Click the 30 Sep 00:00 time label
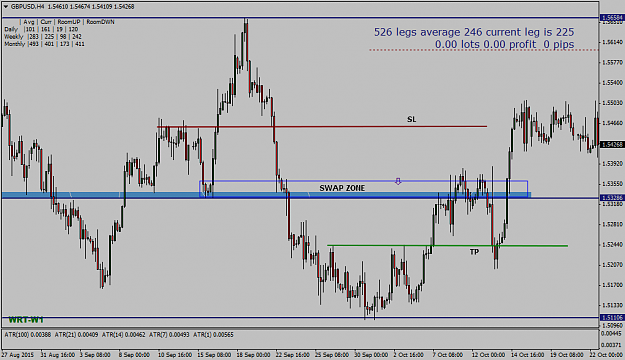This screenshot has height=360, width=625. click(371, 354)
